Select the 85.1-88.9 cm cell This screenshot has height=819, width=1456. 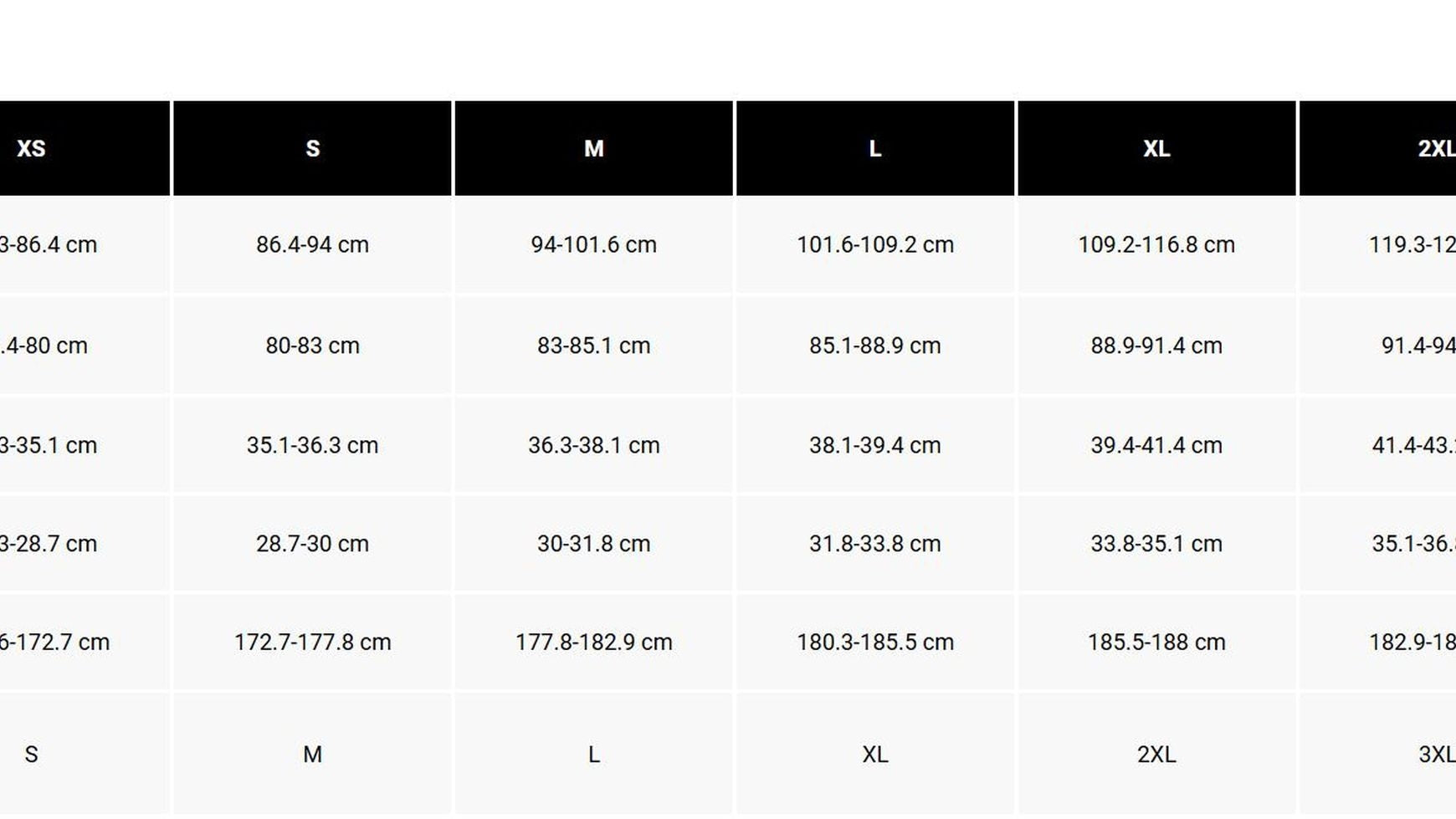pos(874,346)
